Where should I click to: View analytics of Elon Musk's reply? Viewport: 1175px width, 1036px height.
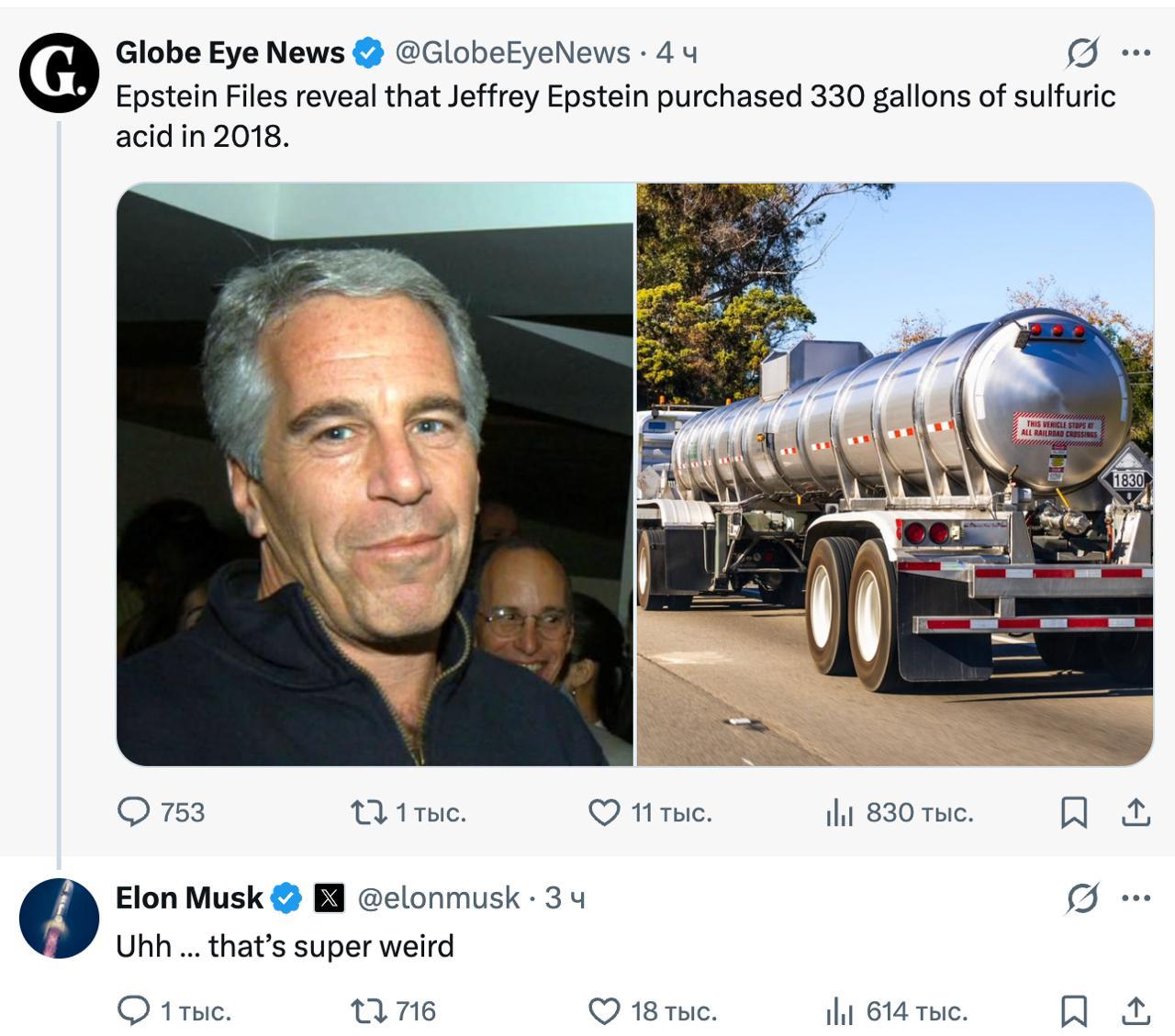click(x=839, y=1011)
